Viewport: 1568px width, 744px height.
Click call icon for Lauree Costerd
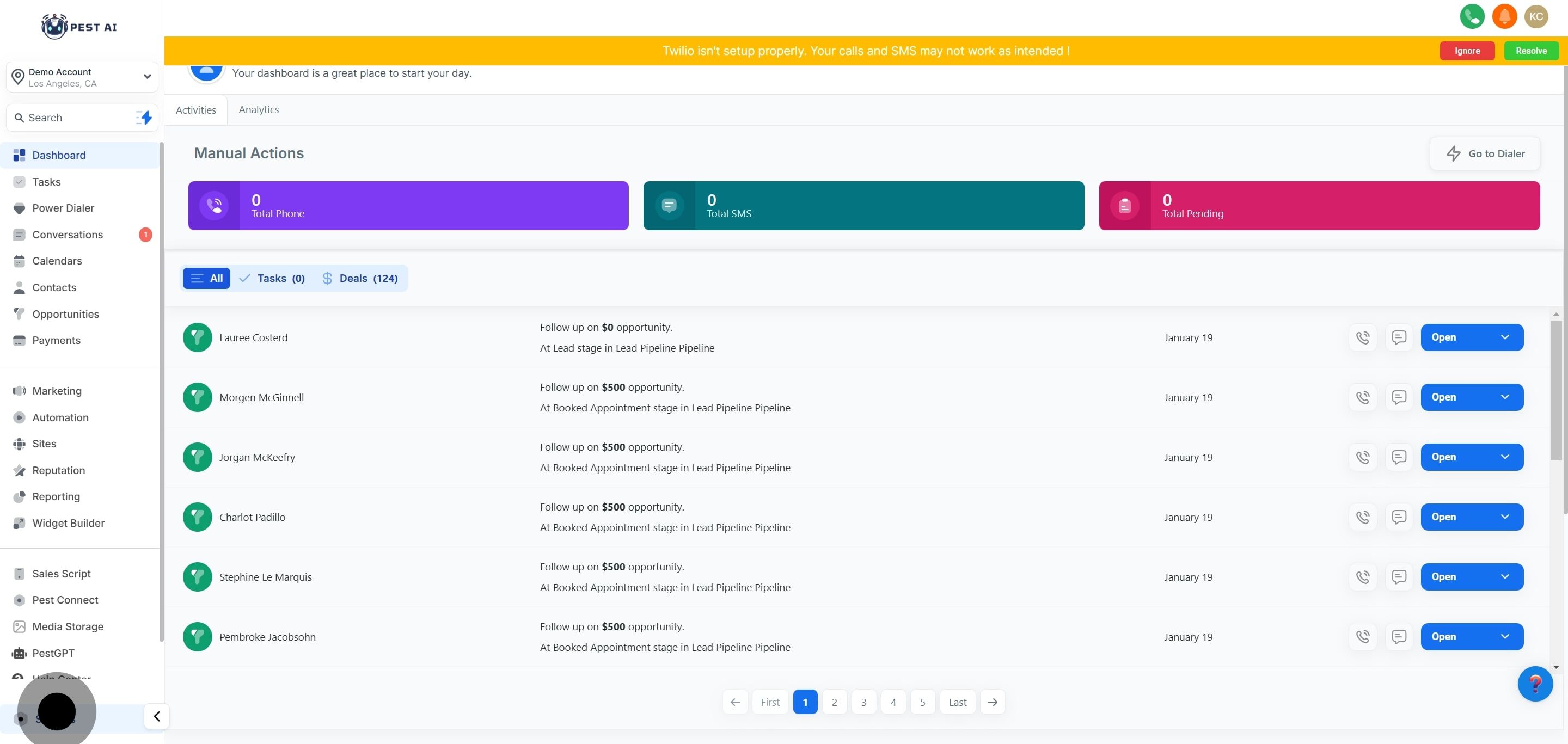1362,337
